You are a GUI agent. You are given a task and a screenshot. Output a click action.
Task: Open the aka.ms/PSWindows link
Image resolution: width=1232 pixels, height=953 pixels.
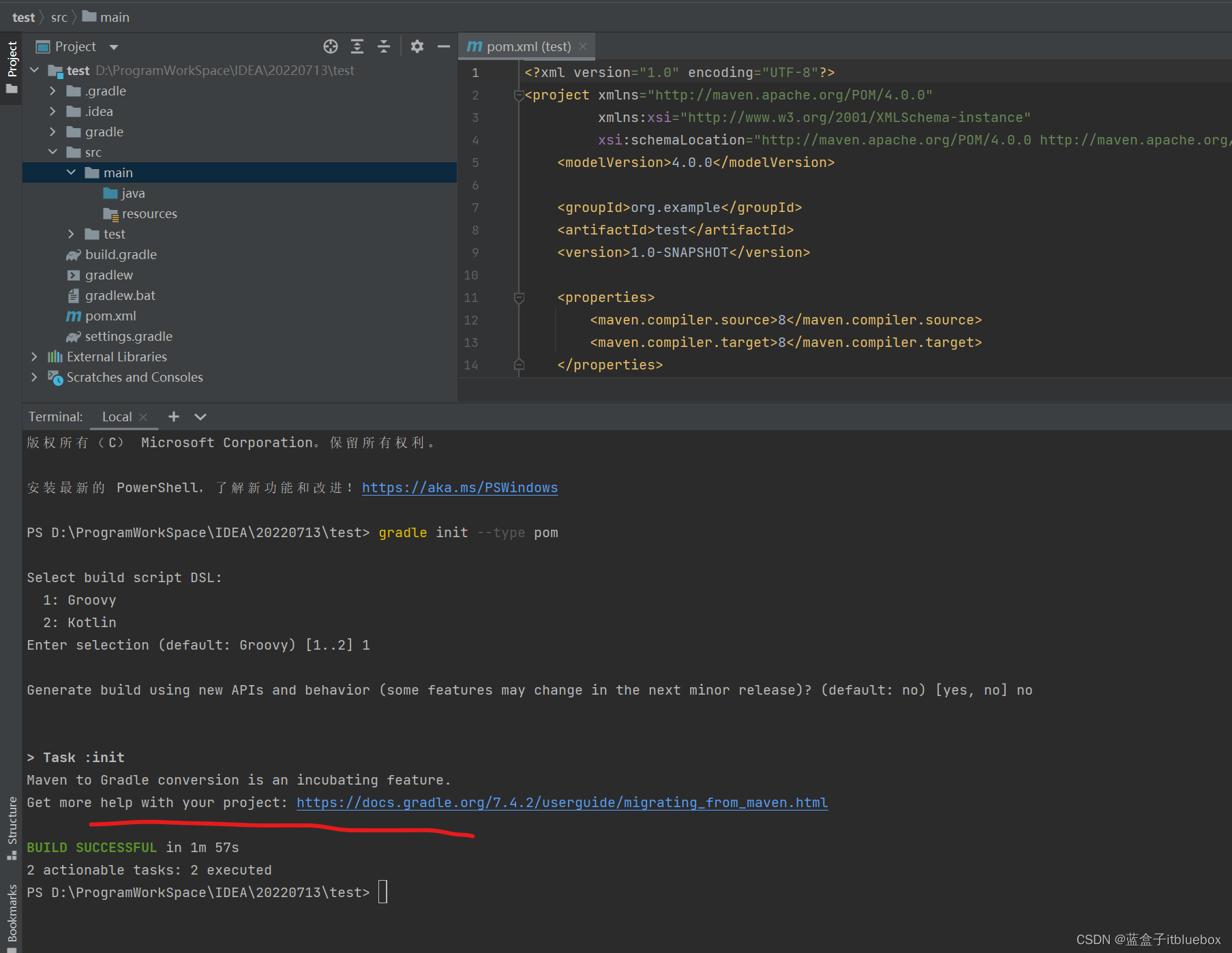pyautogui.click(x=460, y=487)
